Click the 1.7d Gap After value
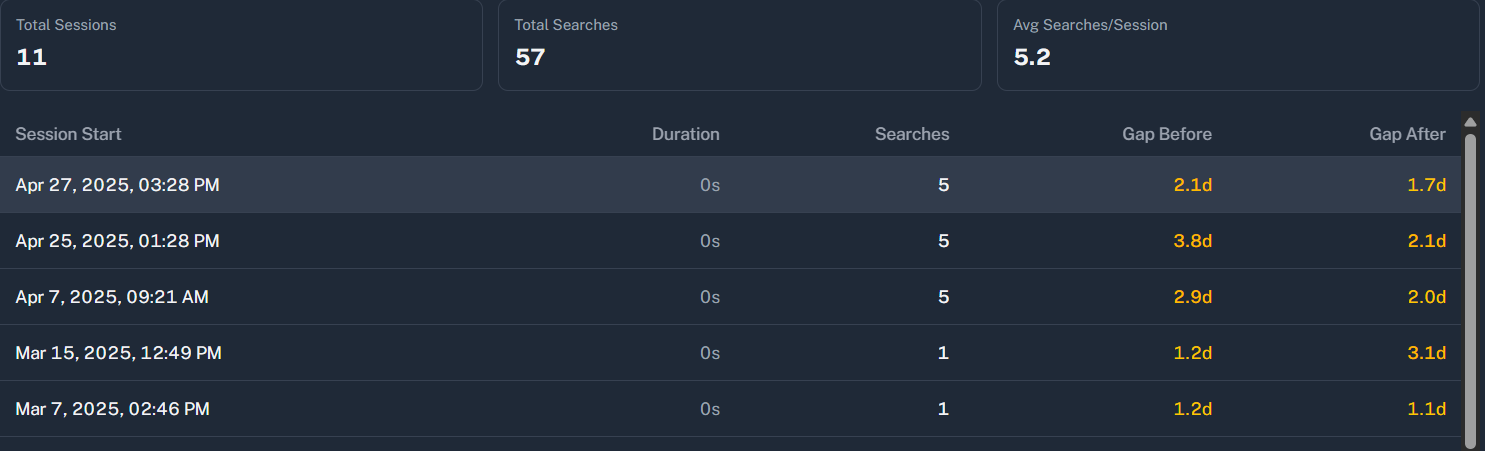 (1426, 185)
